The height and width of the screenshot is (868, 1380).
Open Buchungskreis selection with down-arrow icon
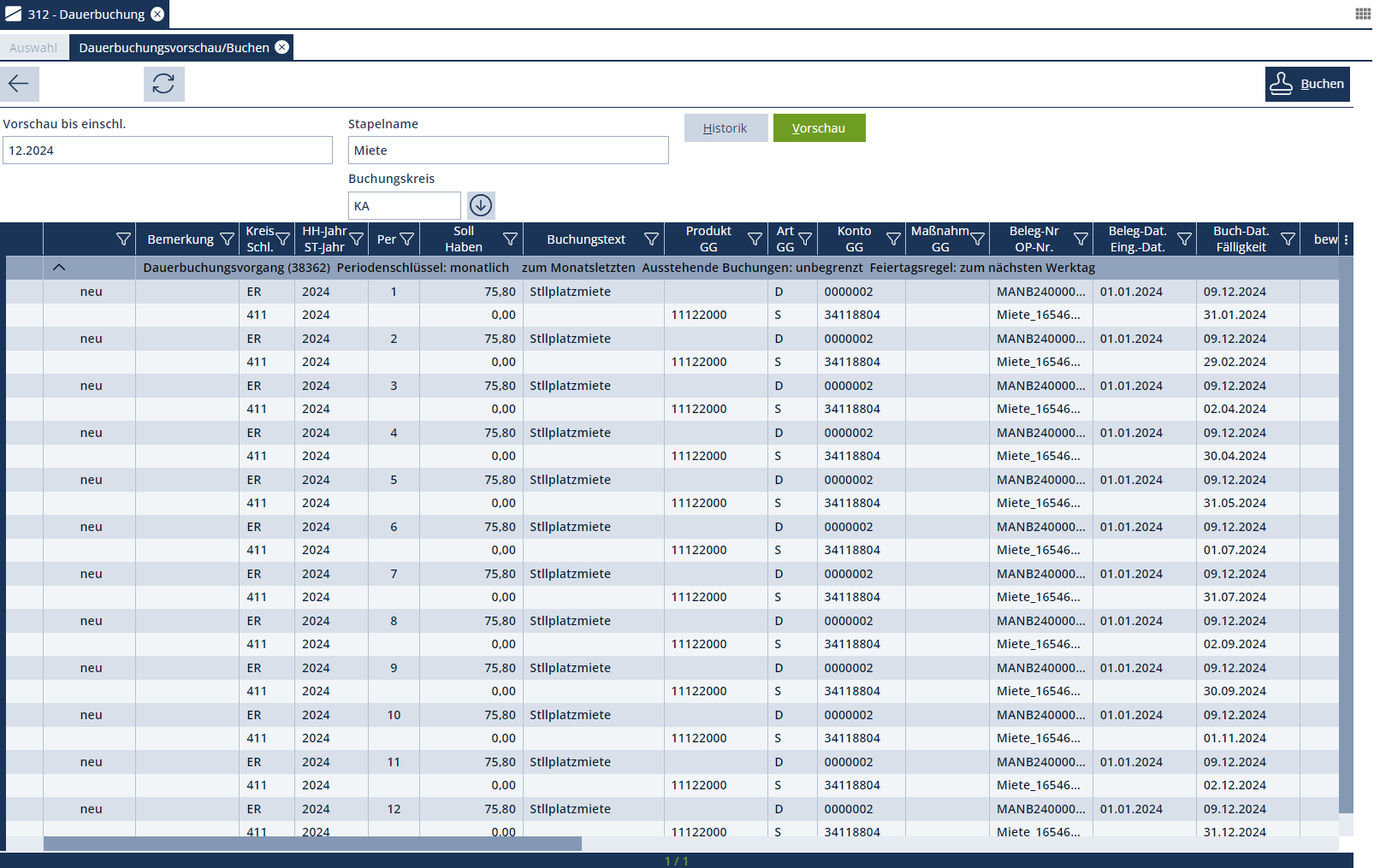[x=481, y=205]
